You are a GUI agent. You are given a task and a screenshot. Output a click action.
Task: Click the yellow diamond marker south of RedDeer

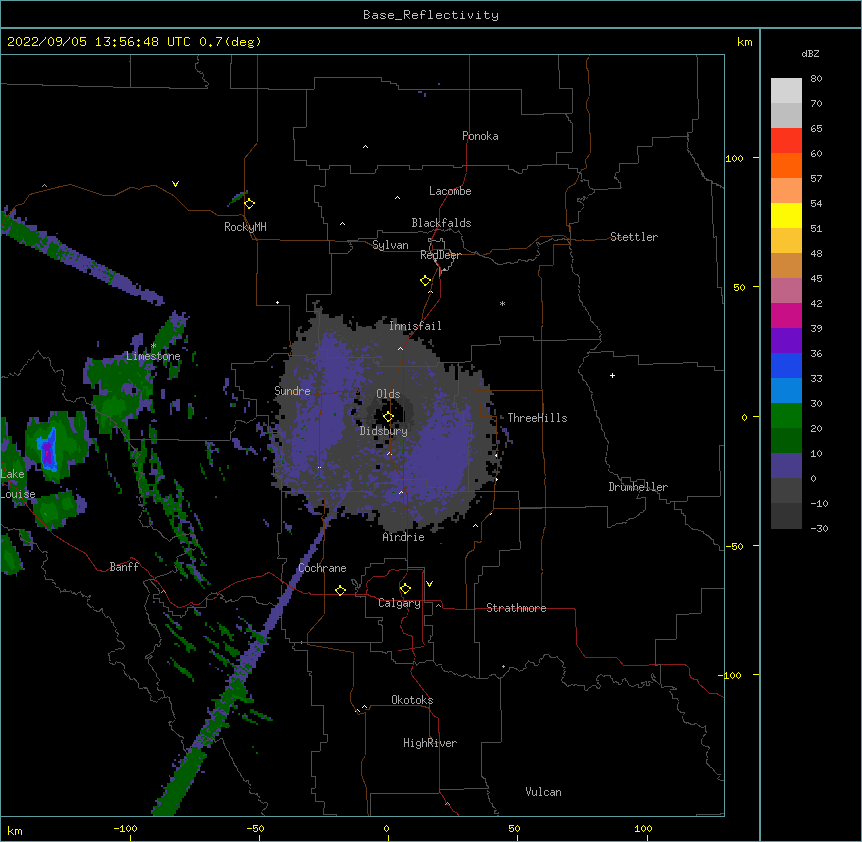pos(426,281)
